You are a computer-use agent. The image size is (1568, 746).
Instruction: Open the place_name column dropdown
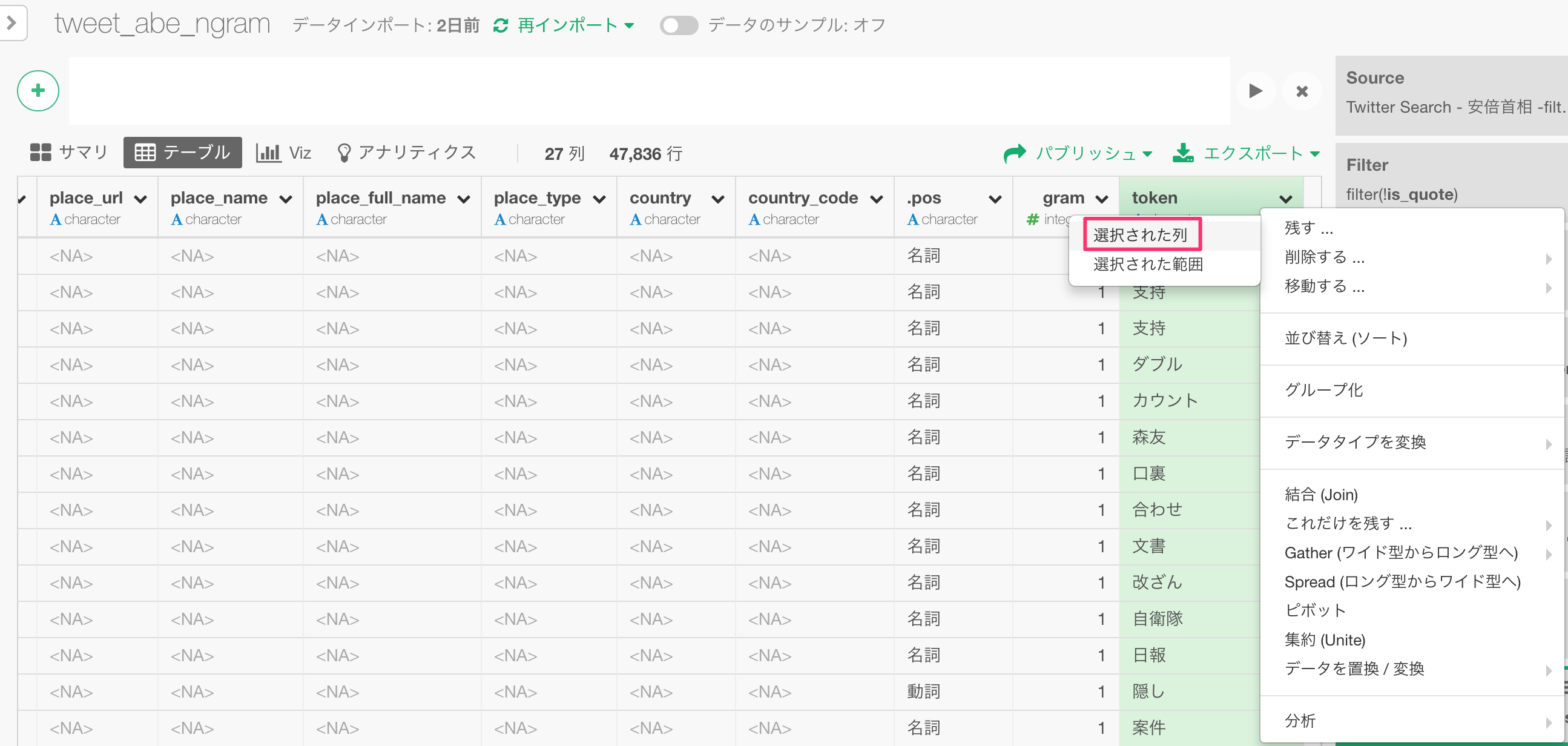point(286,199)
